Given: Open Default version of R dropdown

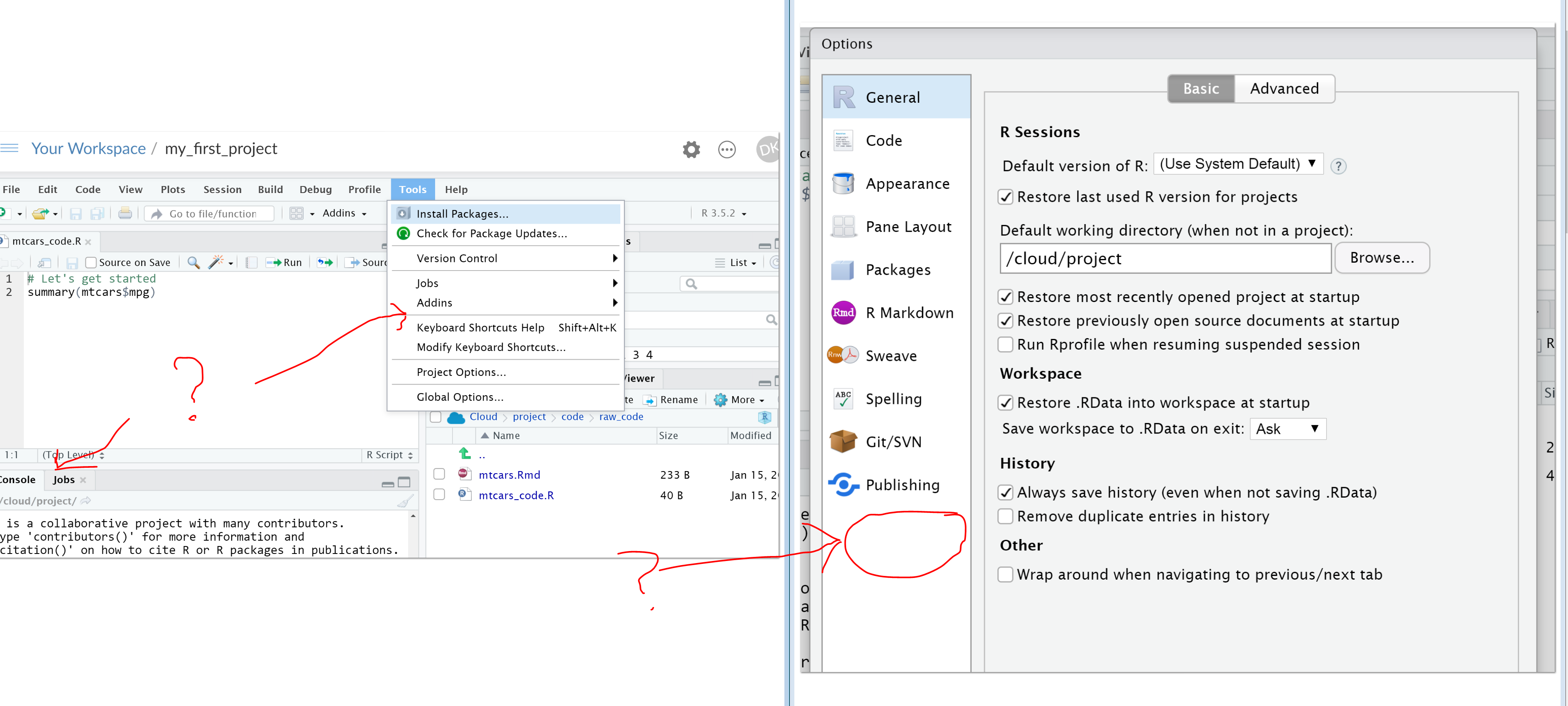Looking at the screenshot, I should pyautogui.click(x=1238, y=164).
